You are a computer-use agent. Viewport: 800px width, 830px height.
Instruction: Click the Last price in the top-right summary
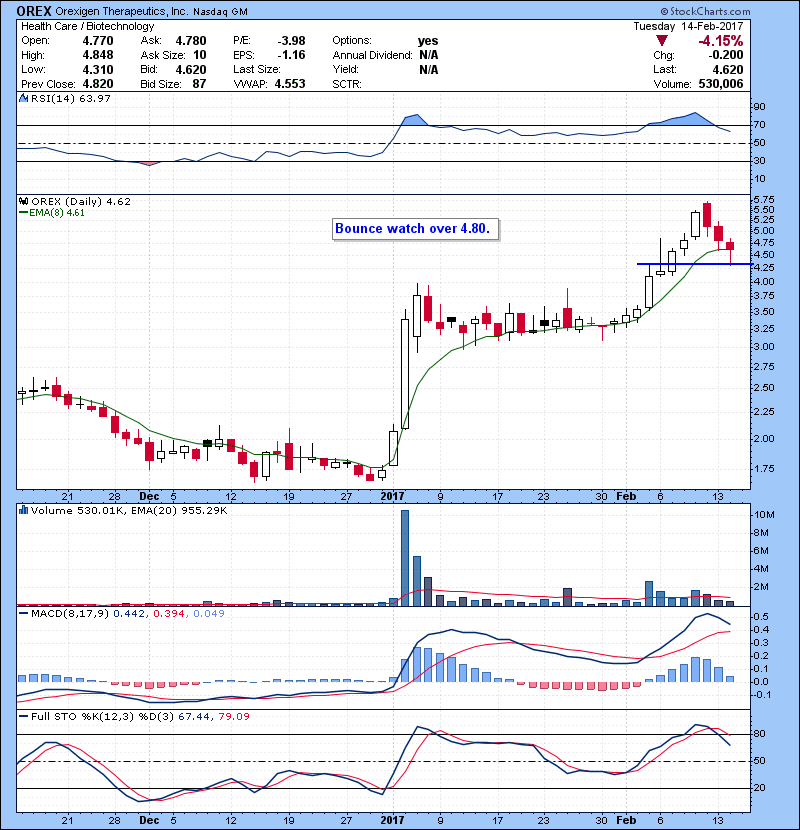coord(728,69)
